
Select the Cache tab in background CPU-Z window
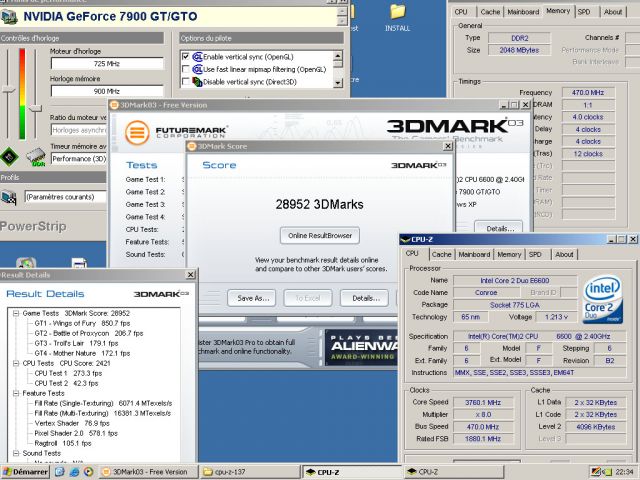tap(490, 12)
